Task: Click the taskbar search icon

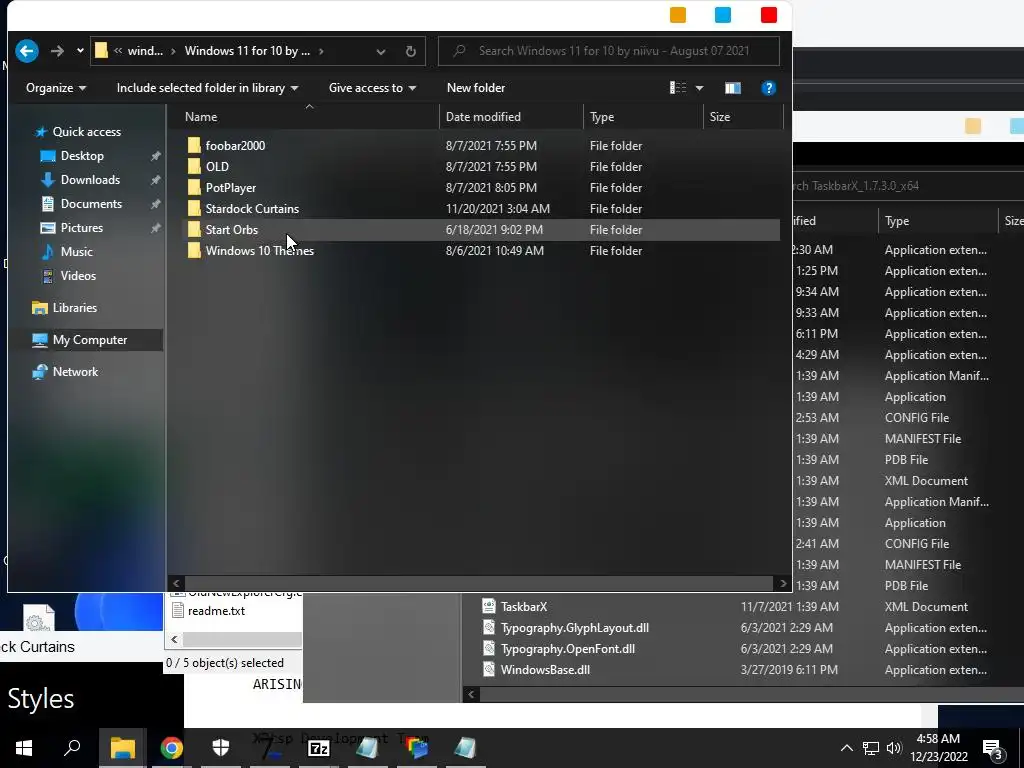Action: click(72, 748)
